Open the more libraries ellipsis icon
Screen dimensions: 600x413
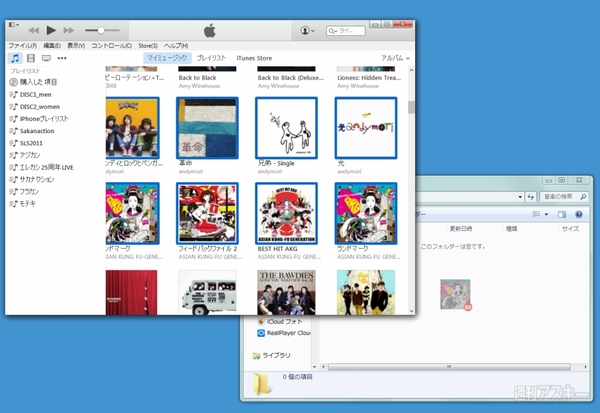62,58
